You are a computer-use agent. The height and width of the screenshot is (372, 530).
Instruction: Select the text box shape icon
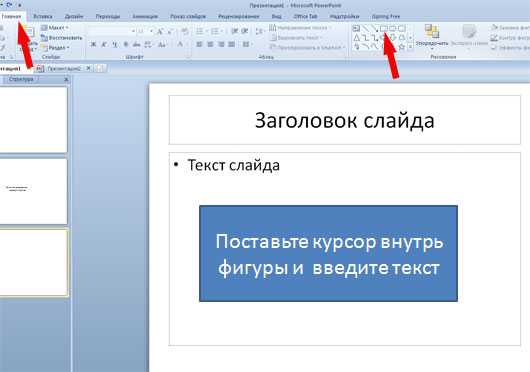(356, 28)
